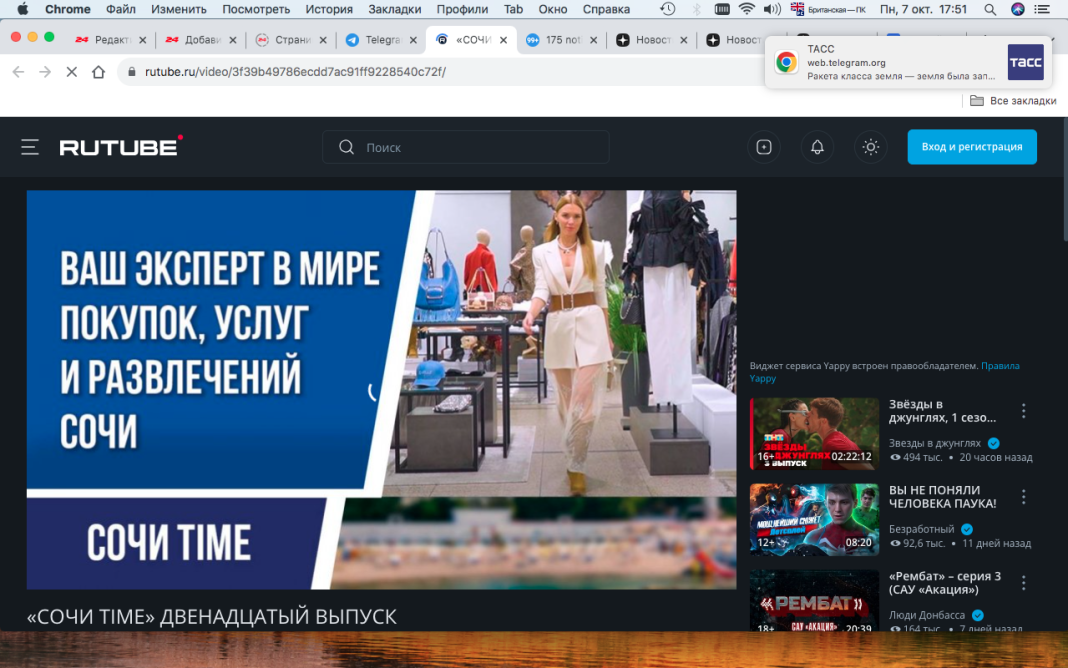This screenshot has height=668, width=1068.
Task: Open kebab menu for ВЫ НЕ ПОНЯЛИ ЧЕЛОВЕКА ПАУКА
Action: [x=1023, y=496]
